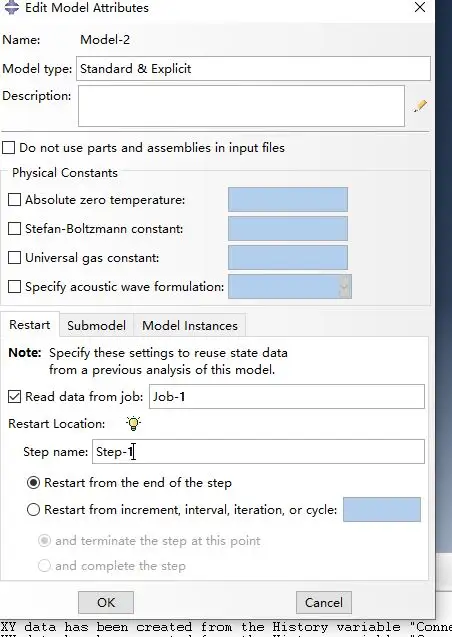452x637 pixels.
Task: Toggle Specify acoustic wave formulation checkbox
Action: (x=14, y=286)
